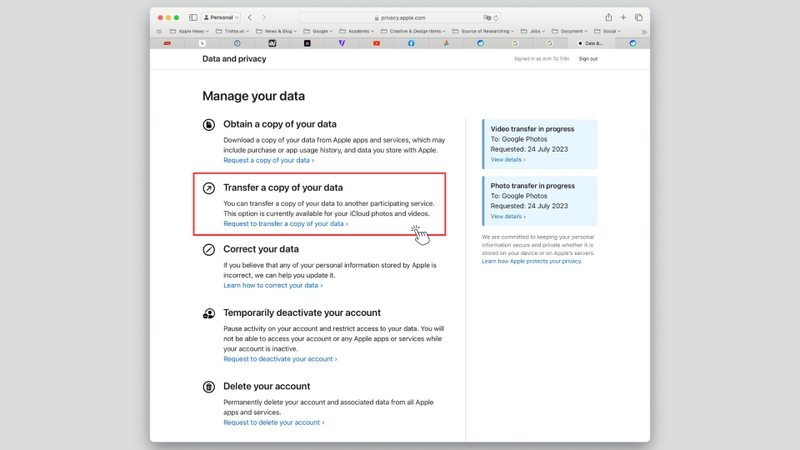Click the privacy.apple.com address bar
Screen dimensions: 800x450
[399, 18]
